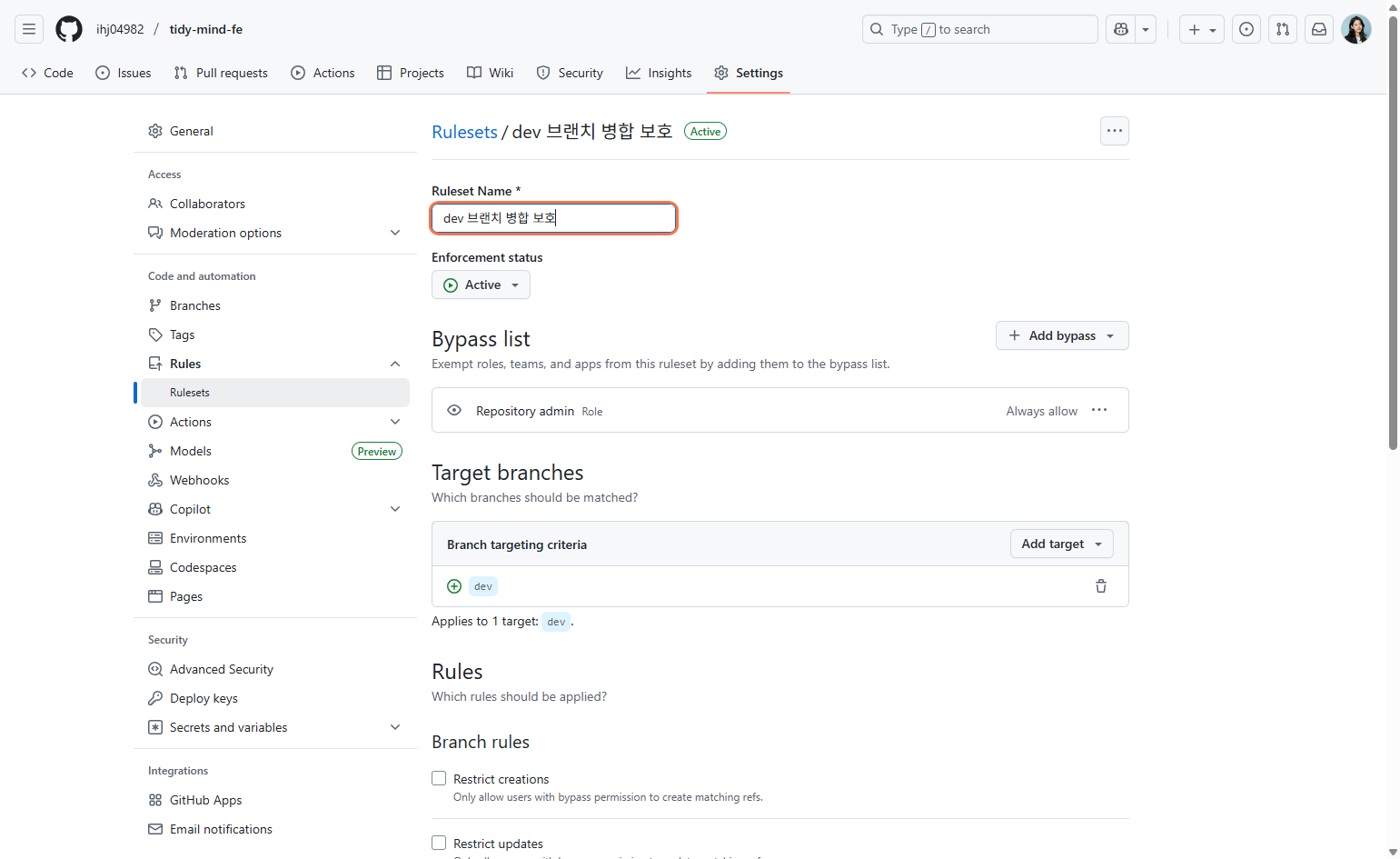Open the Copilot chat icon
This screenshot has height=859, width=1400.
1120,29
